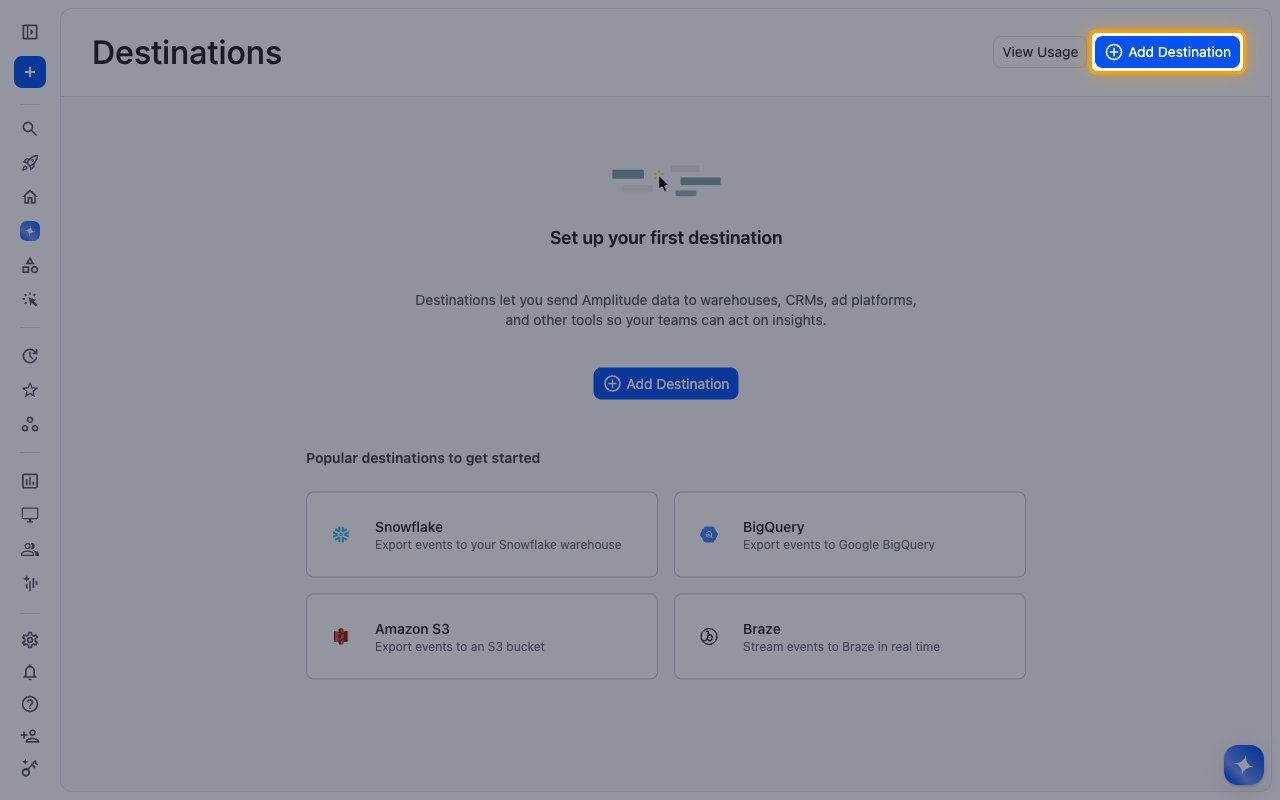Click the Braze logo icon
1280x800 pixels.
point(709,637)
